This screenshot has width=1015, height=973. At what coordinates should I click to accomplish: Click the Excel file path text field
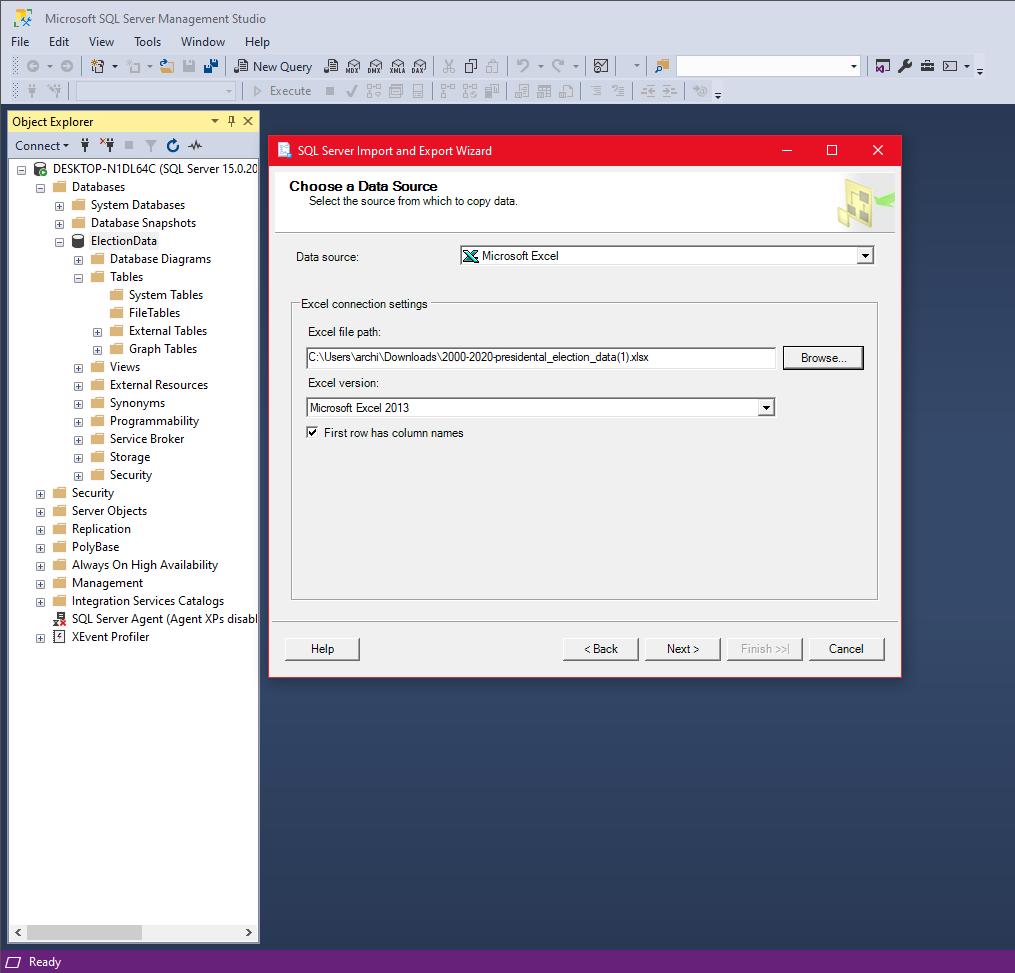(x=540, y=358)
